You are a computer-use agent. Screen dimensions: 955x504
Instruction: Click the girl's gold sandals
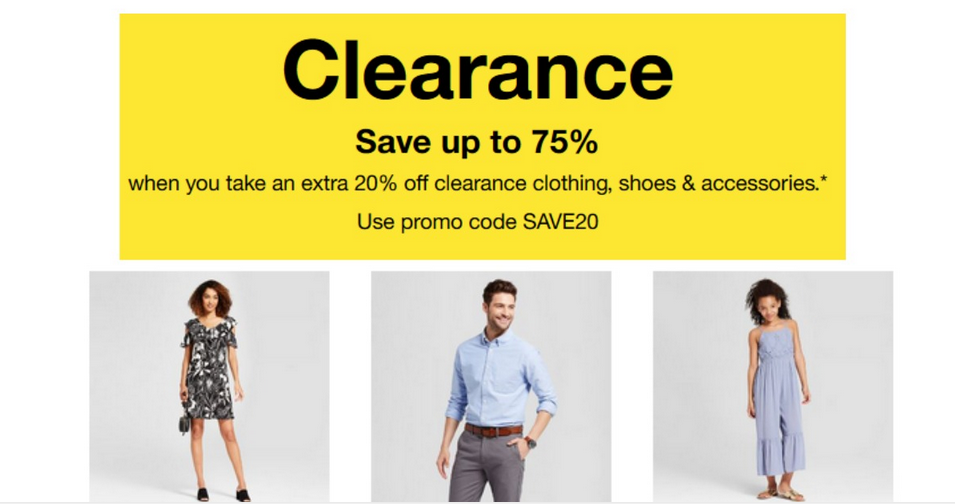pos(775,494)
